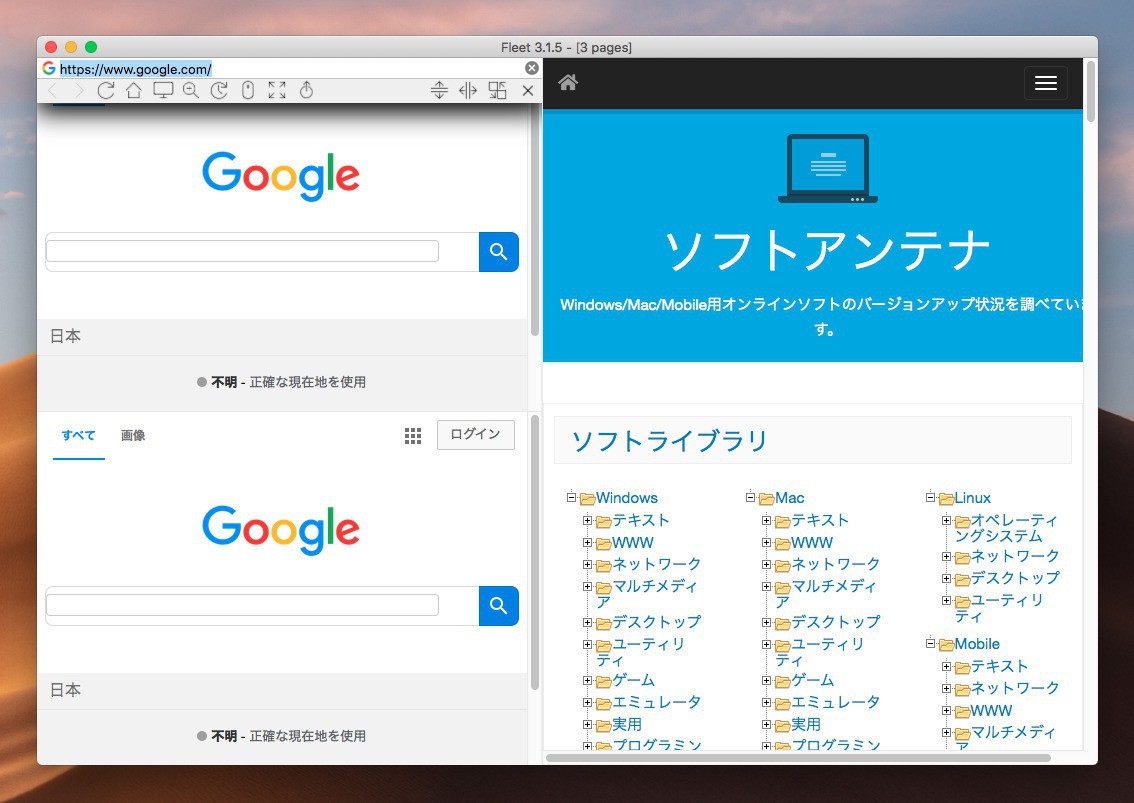
Task: Click the blue search button in the lower Google pane
Action: pyautogui.click(x=498, y=606)
